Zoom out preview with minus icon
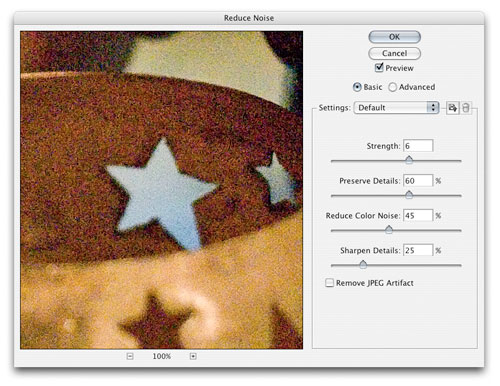The image size is (500, 386). 130,356
